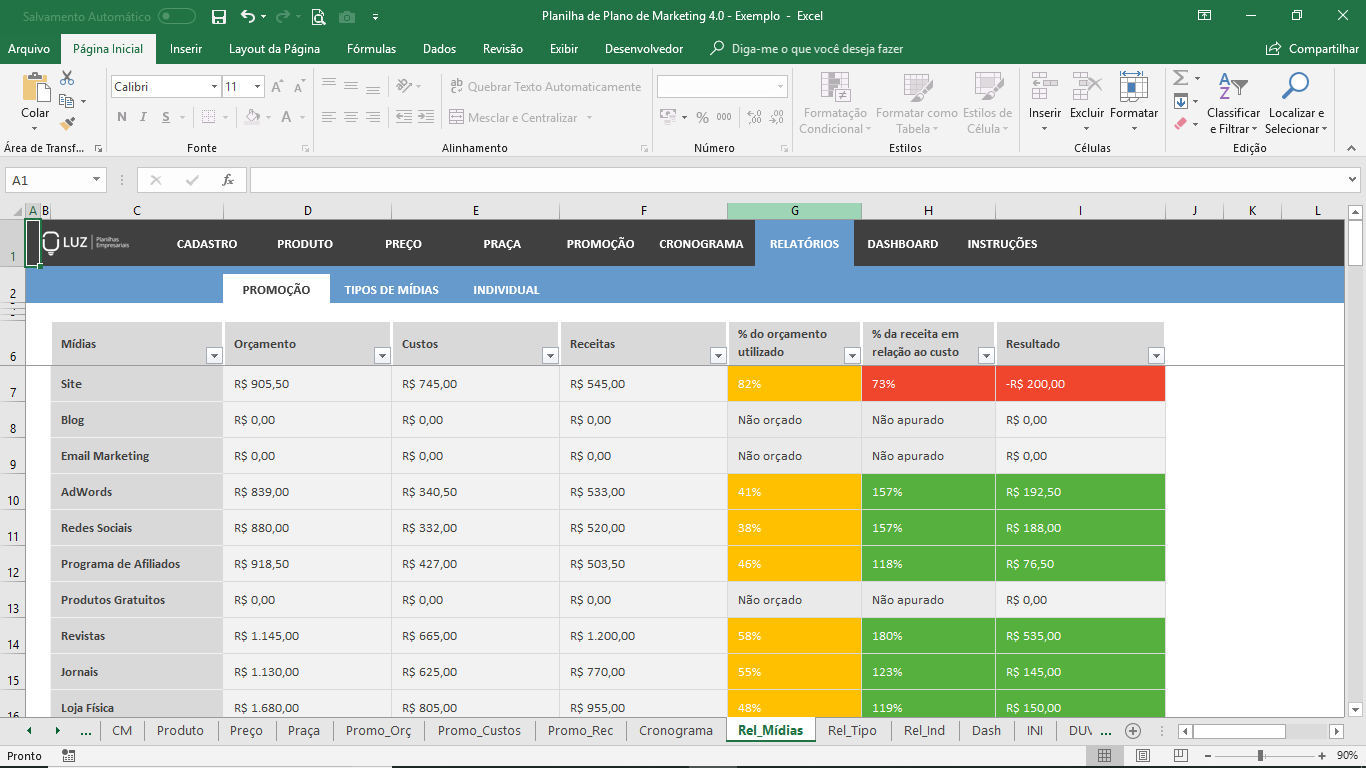The image size is (1366, 768).
Task: Toggle Quebrar Texto Automaticamente
Action: pos(545,87)
